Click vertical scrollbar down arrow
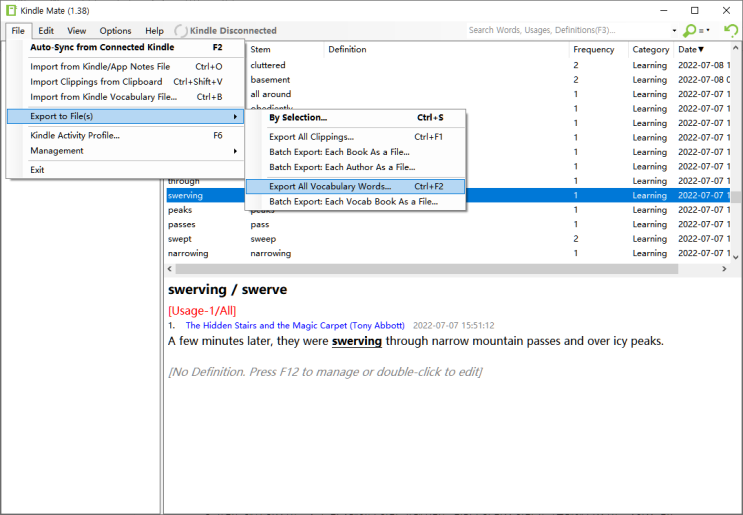This screenshot has width=743, height=515. pyautogui.click(x=735, y=257)
